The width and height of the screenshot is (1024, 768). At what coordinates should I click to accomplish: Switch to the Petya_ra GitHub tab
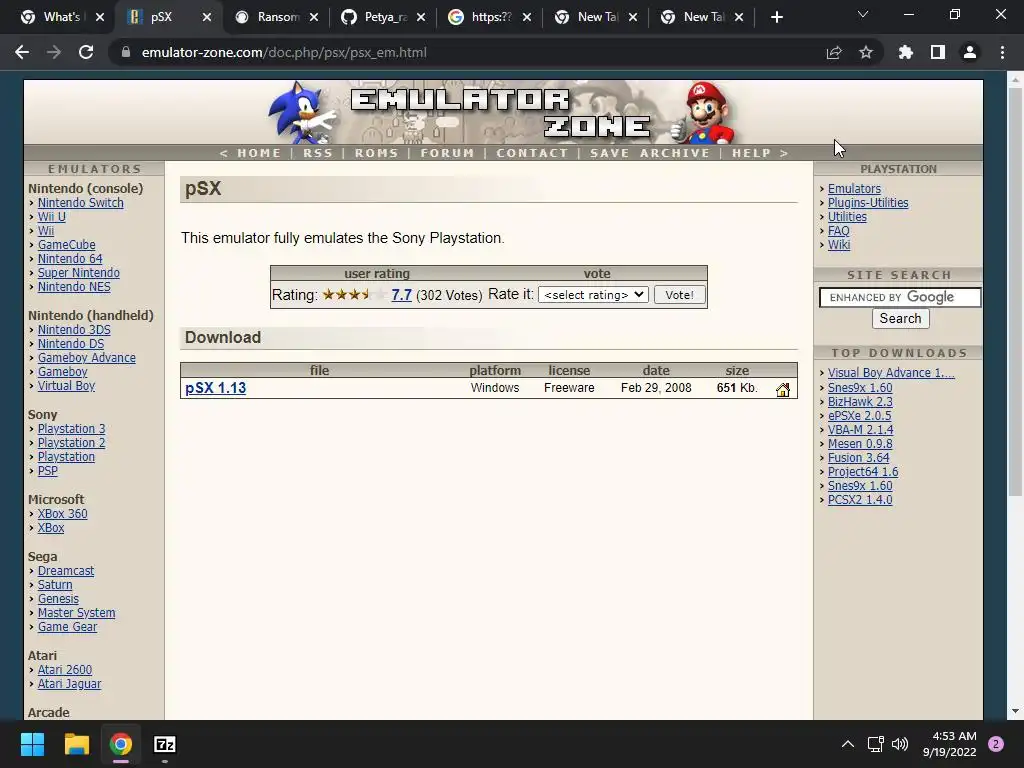pyautogui.click(x=375, y=17)
